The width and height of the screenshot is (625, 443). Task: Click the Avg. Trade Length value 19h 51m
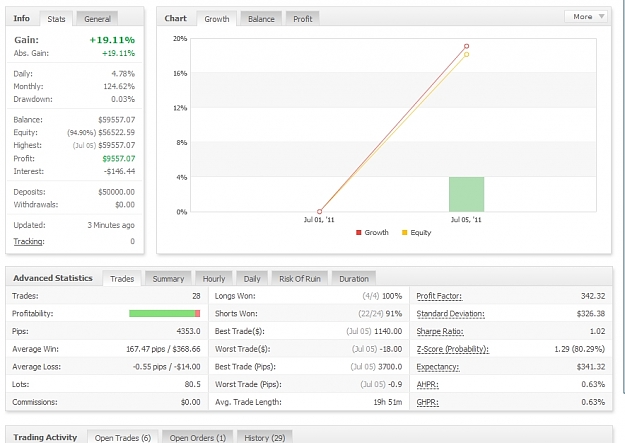coord(387,402)
